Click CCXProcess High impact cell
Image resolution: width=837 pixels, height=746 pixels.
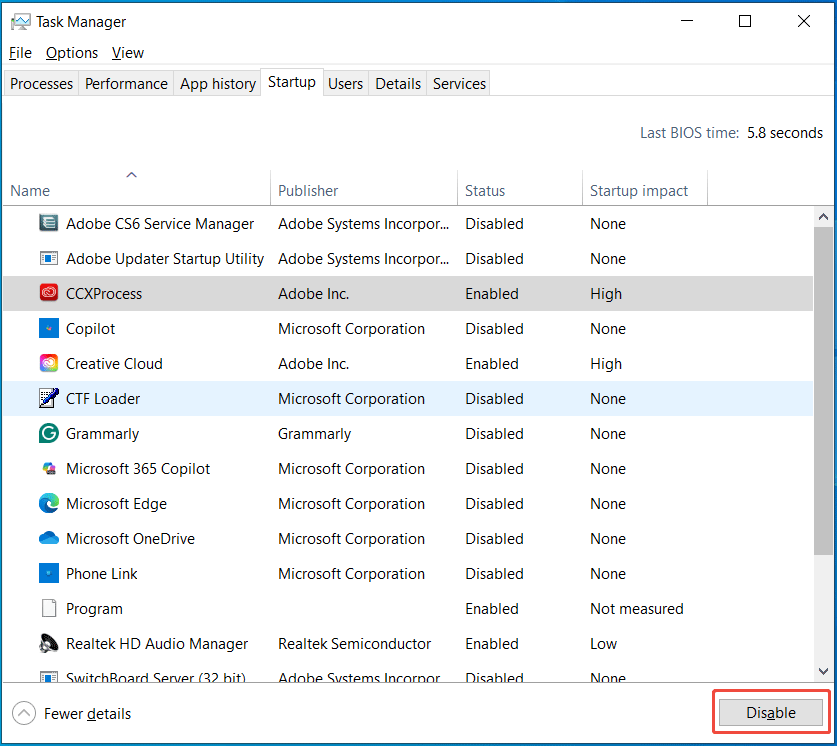tap(606, 293)
